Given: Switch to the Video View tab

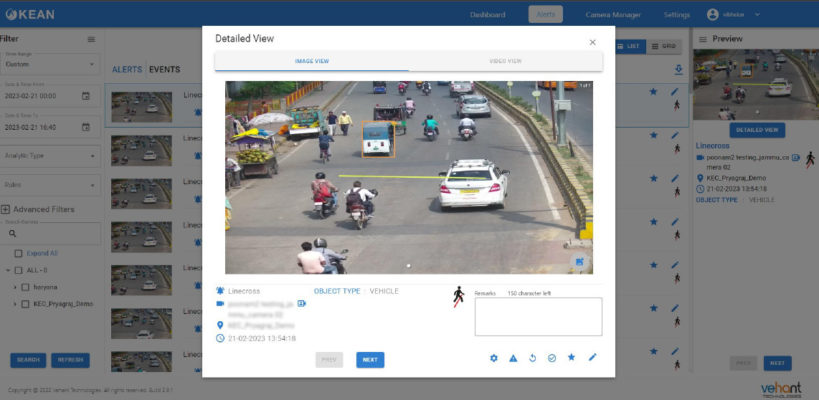Looking at the screenshot, I should (x=506, y=61).
